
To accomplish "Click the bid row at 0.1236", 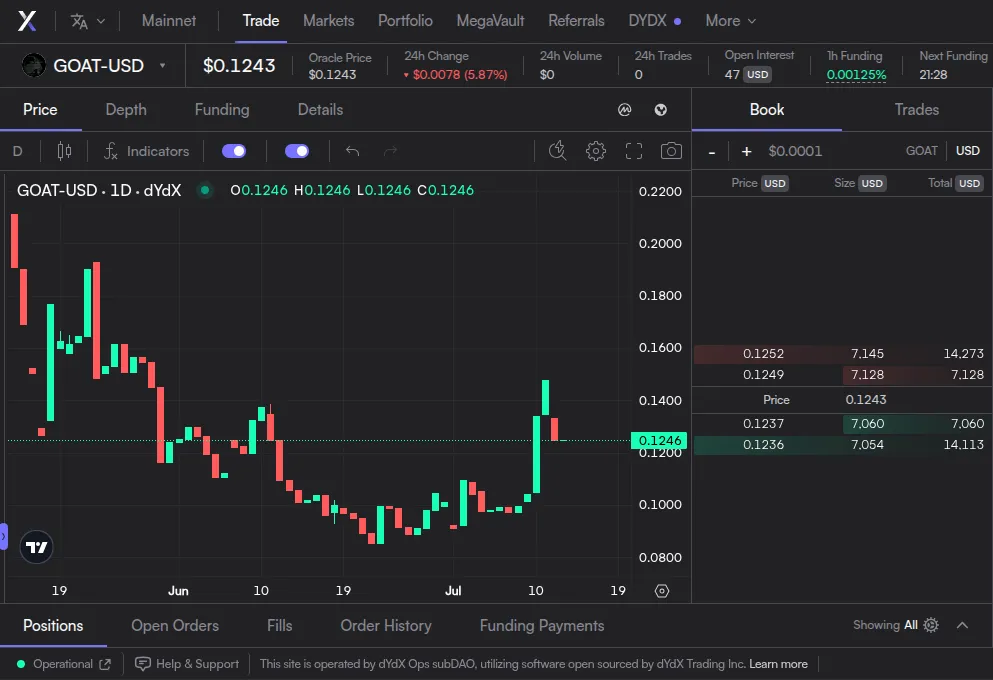I will [x=842, y=444].
